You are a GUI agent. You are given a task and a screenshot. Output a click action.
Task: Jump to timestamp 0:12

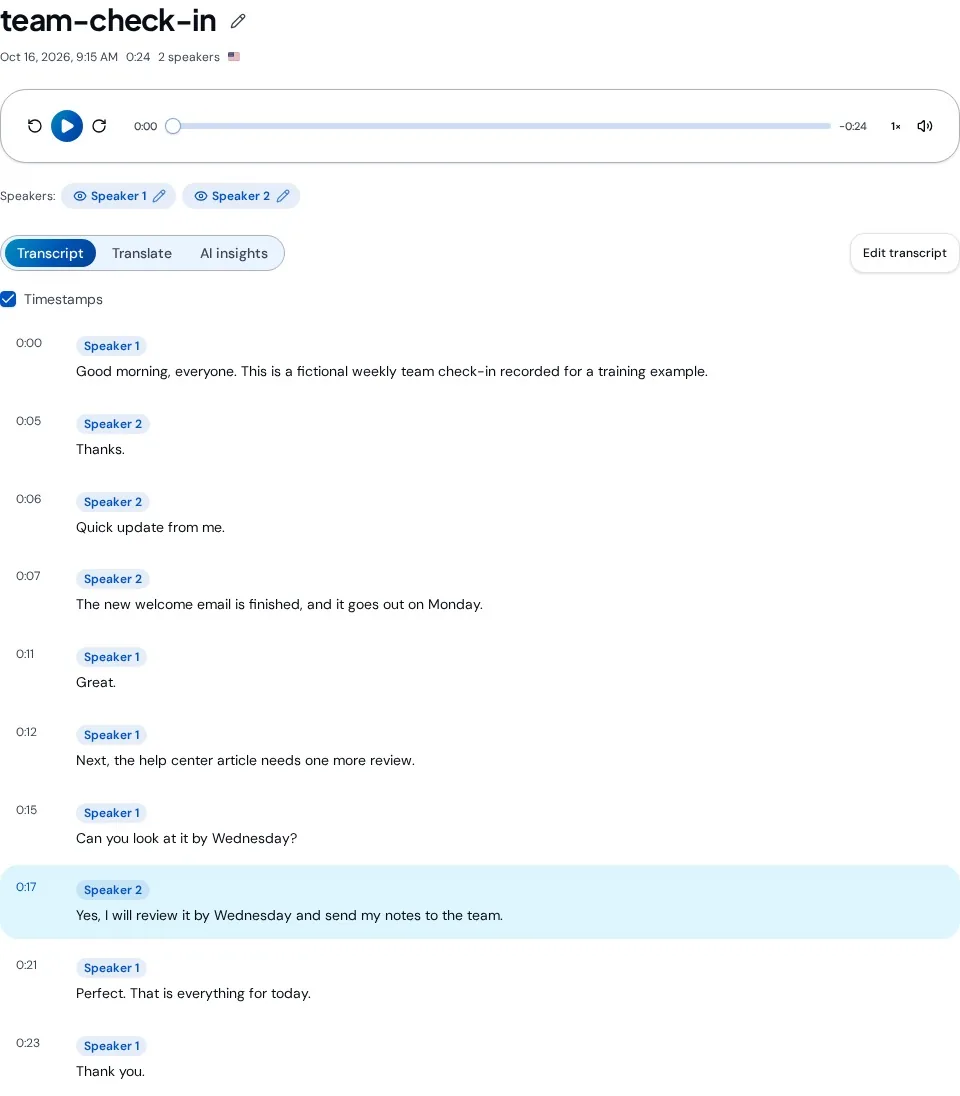tap(27, 732)
